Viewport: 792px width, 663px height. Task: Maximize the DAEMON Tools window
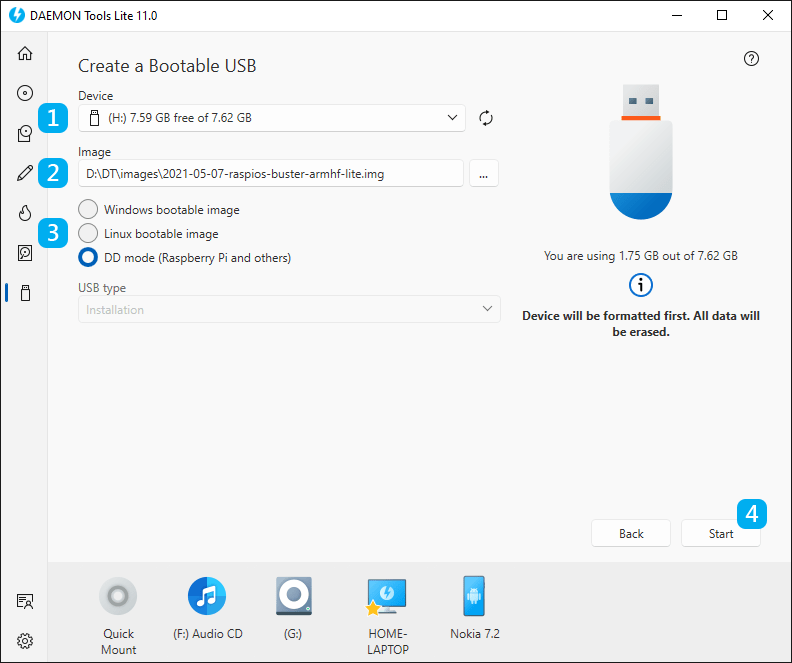click(722, 16)
